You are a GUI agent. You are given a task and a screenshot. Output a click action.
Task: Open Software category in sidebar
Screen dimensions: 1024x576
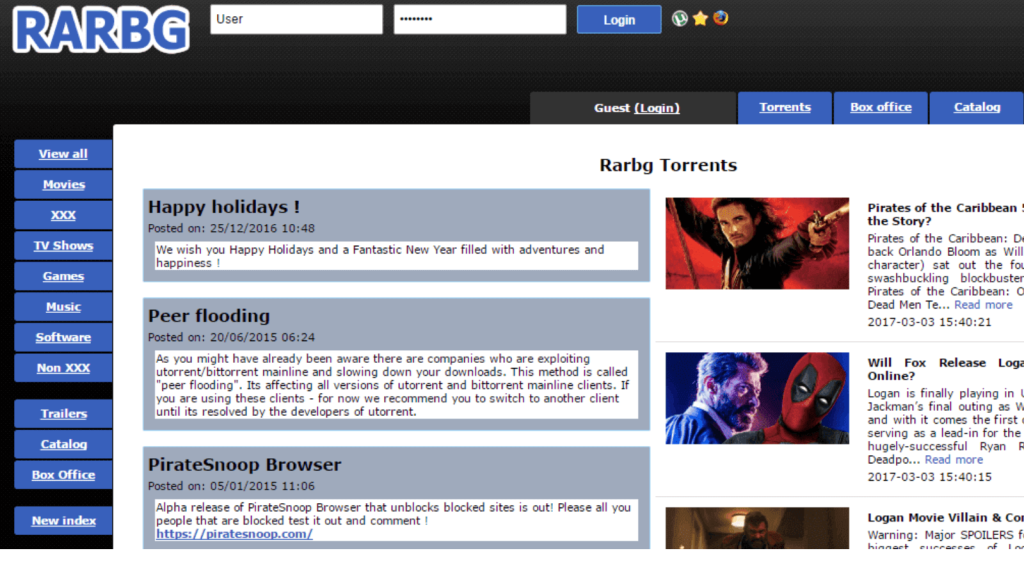point(63,338)
